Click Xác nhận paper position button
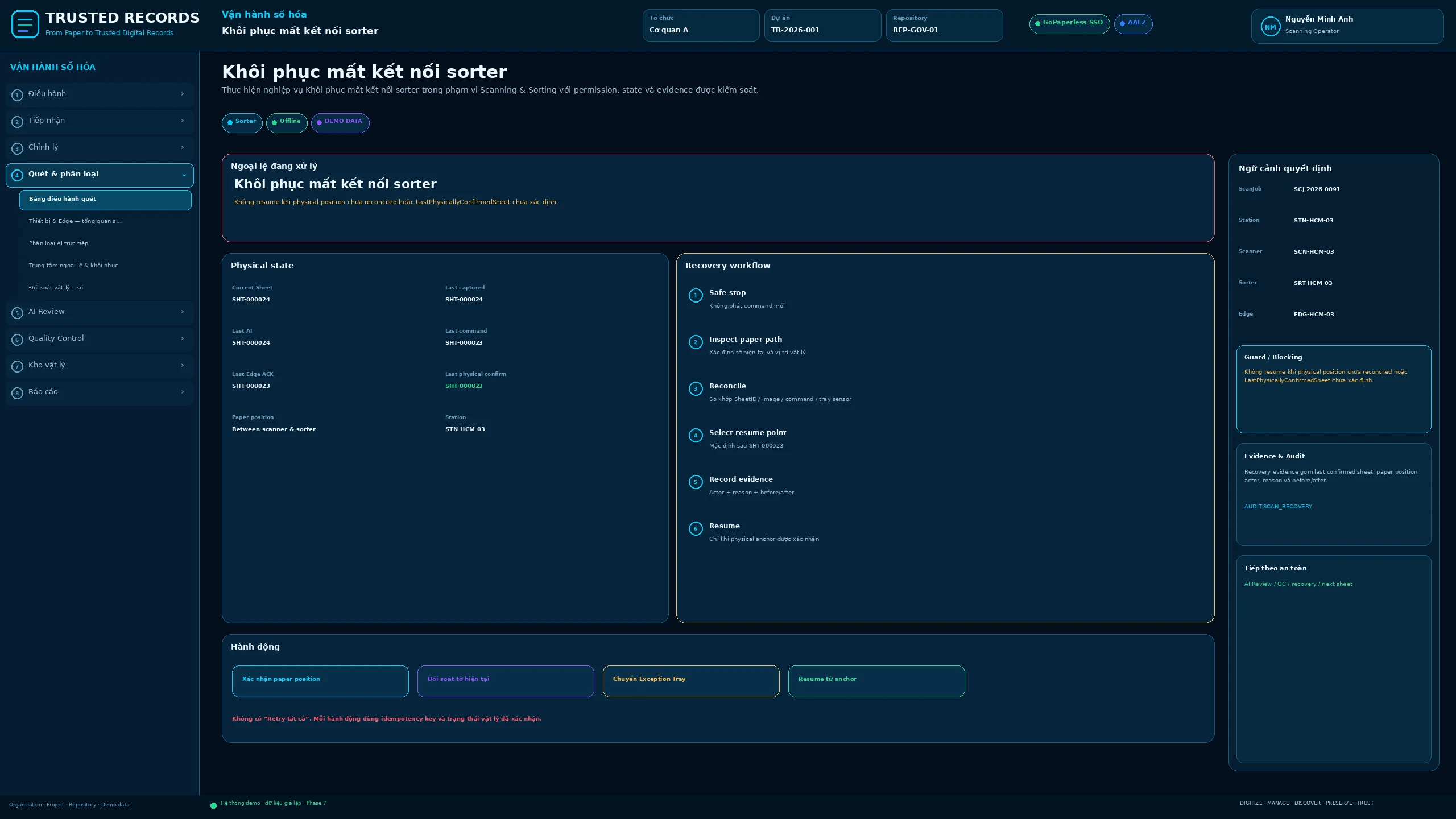The height and width of the screenshot is (819, 1456). (x=320, y=681)
